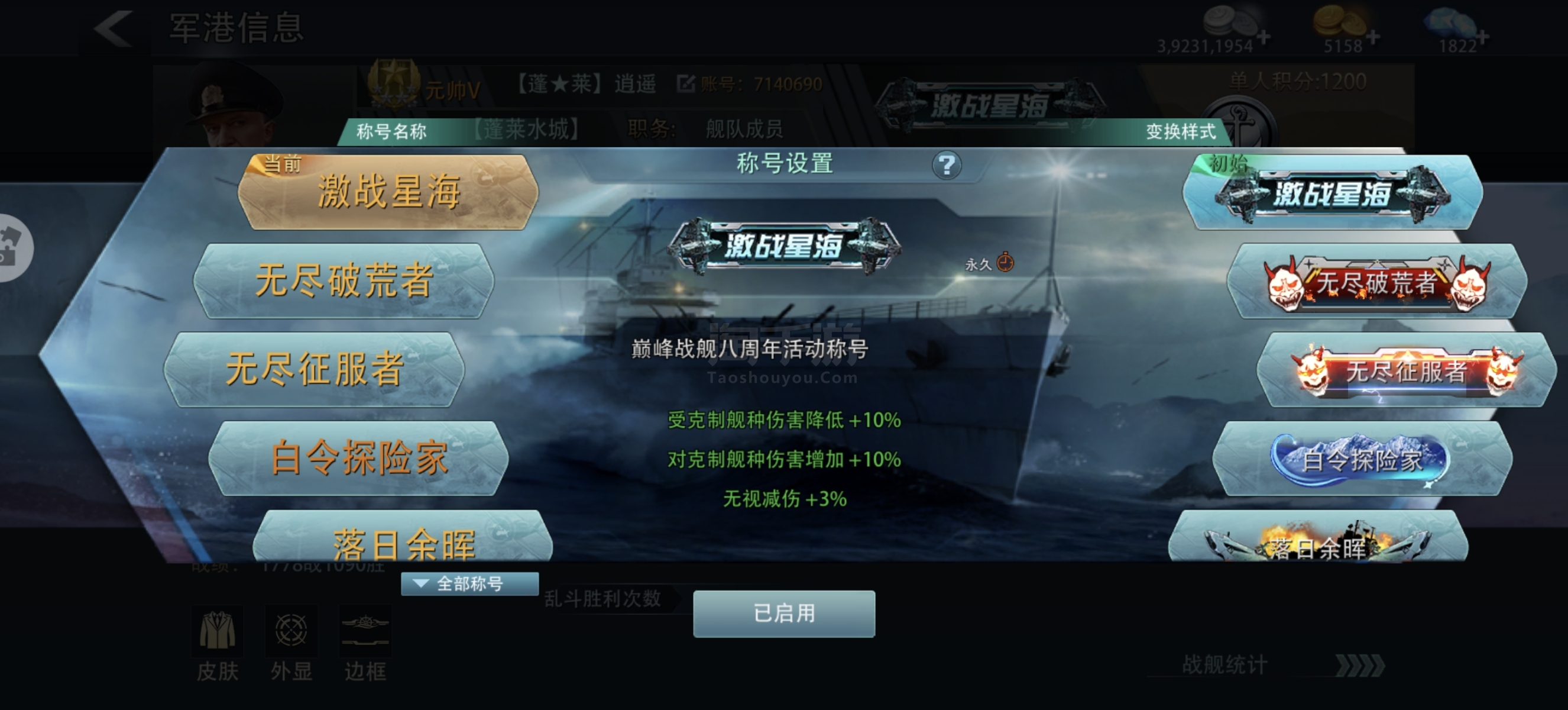Open the 外显 crosshair icon
1568x710 pixels.
pyautogui.click(x=291, y=631)
